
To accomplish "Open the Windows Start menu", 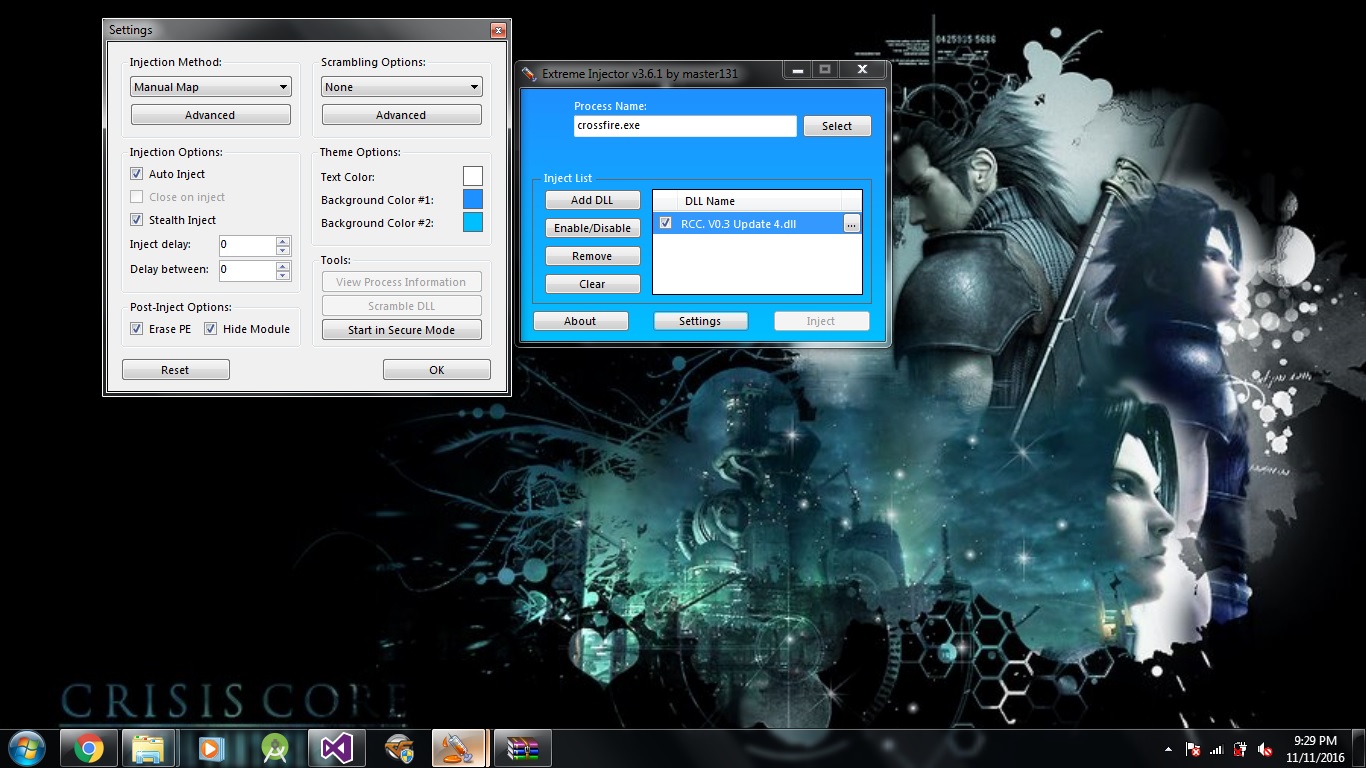I will (x=25, y=748).
